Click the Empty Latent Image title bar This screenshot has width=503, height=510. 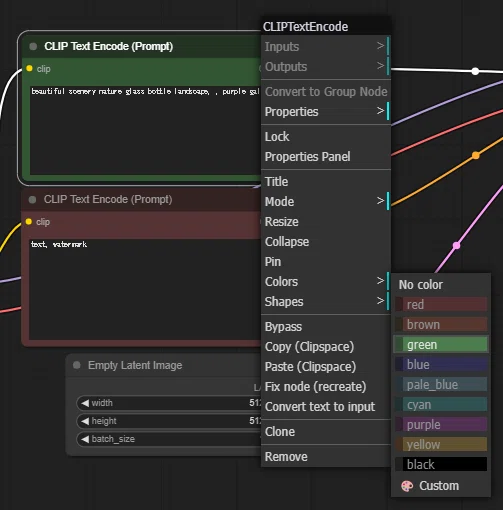coord(164,365)
